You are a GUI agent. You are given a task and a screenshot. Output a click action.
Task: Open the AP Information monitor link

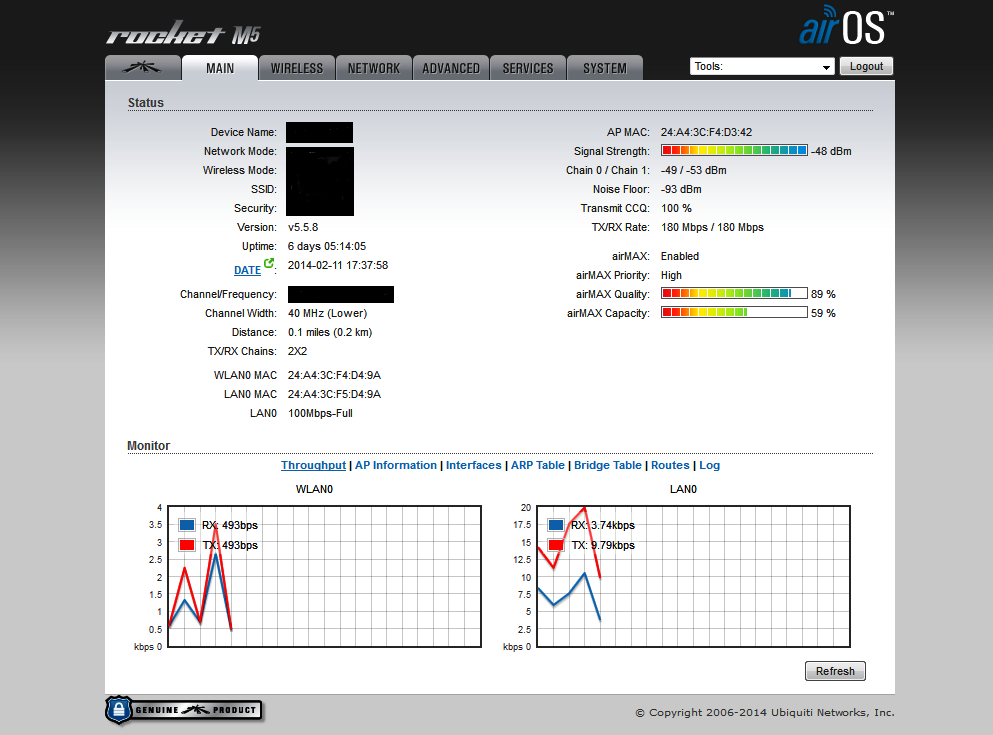point(396,465)
